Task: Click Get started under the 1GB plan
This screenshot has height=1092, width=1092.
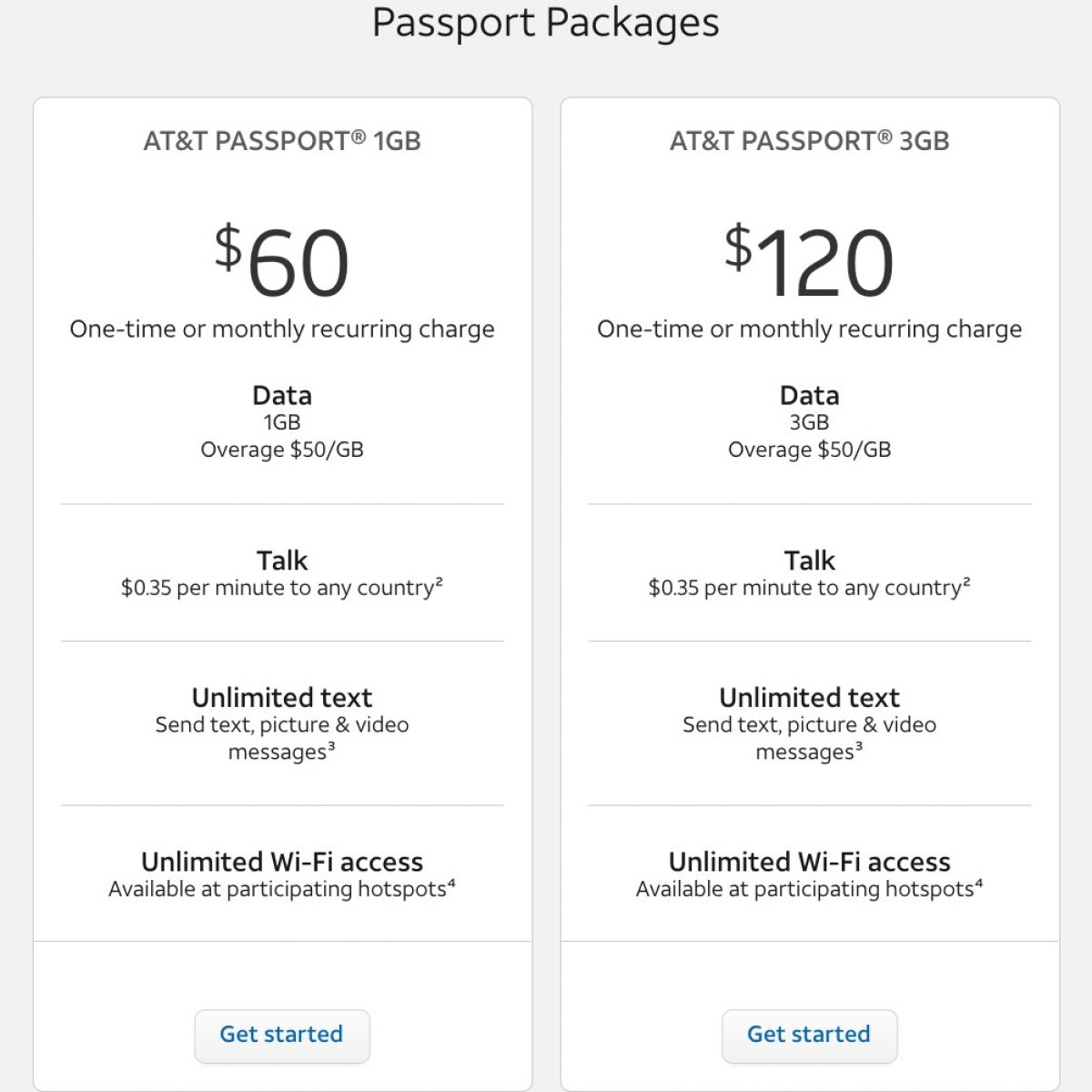Action: (281, 1035)
